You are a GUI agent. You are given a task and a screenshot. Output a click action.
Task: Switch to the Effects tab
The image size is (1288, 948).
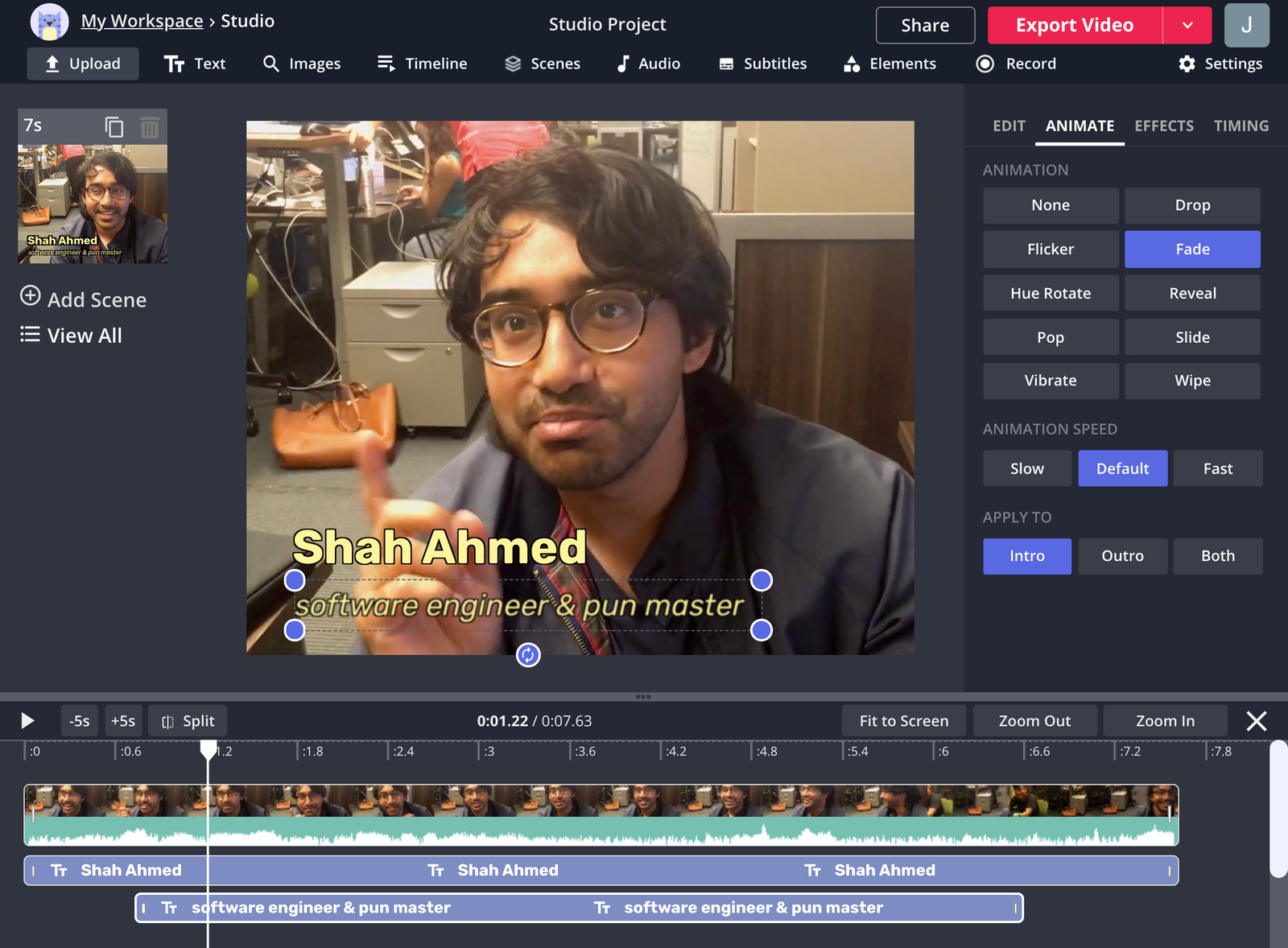point(1164,126)
